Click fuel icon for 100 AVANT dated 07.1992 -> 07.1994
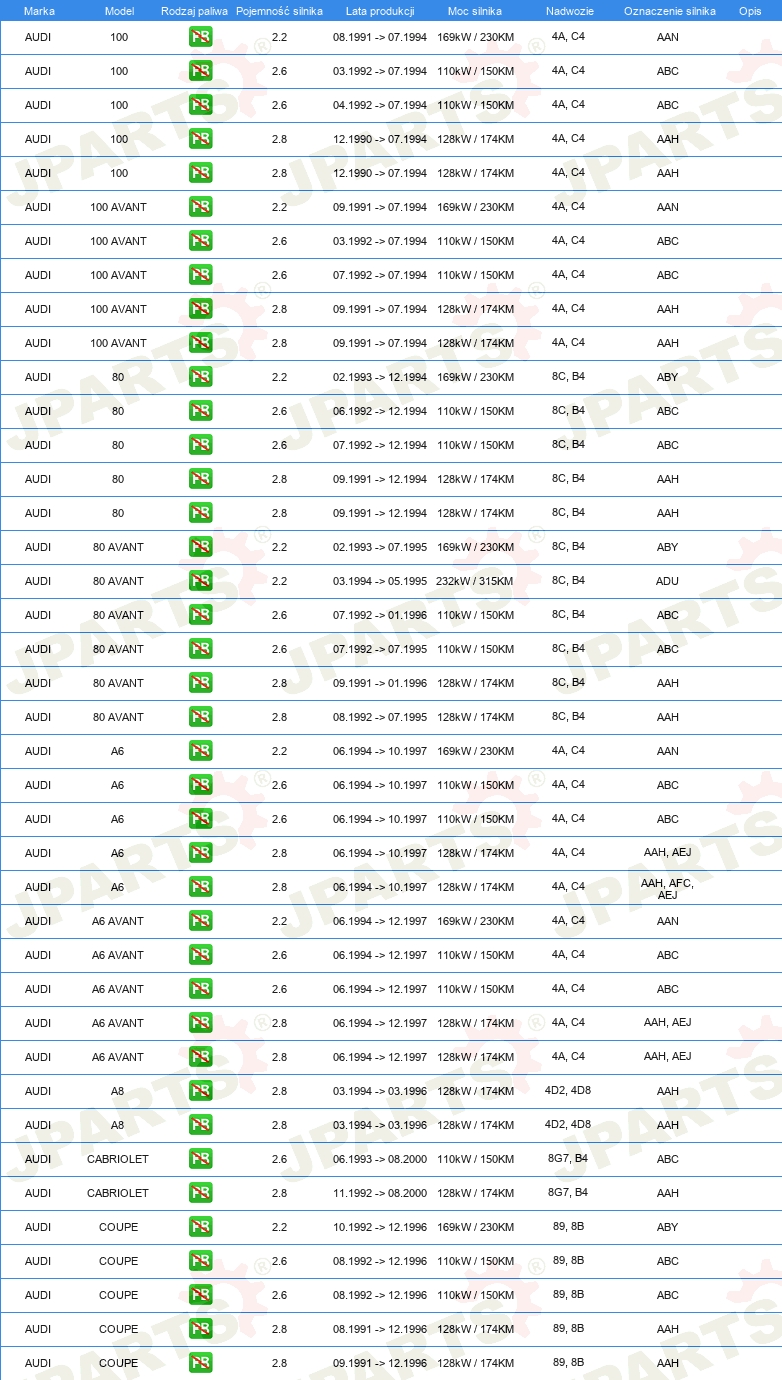Screen dimensions: 782x1380 click(200, 276)
